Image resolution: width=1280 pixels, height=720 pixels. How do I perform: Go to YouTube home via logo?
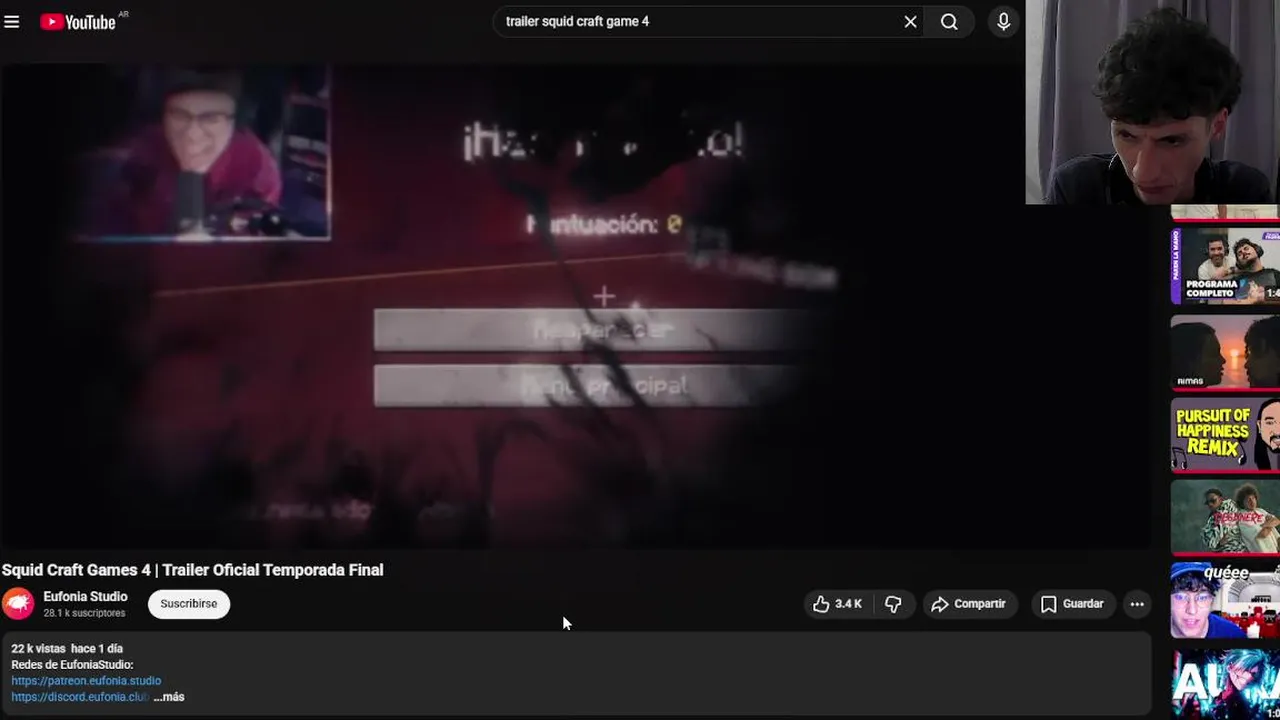point(78,21)
